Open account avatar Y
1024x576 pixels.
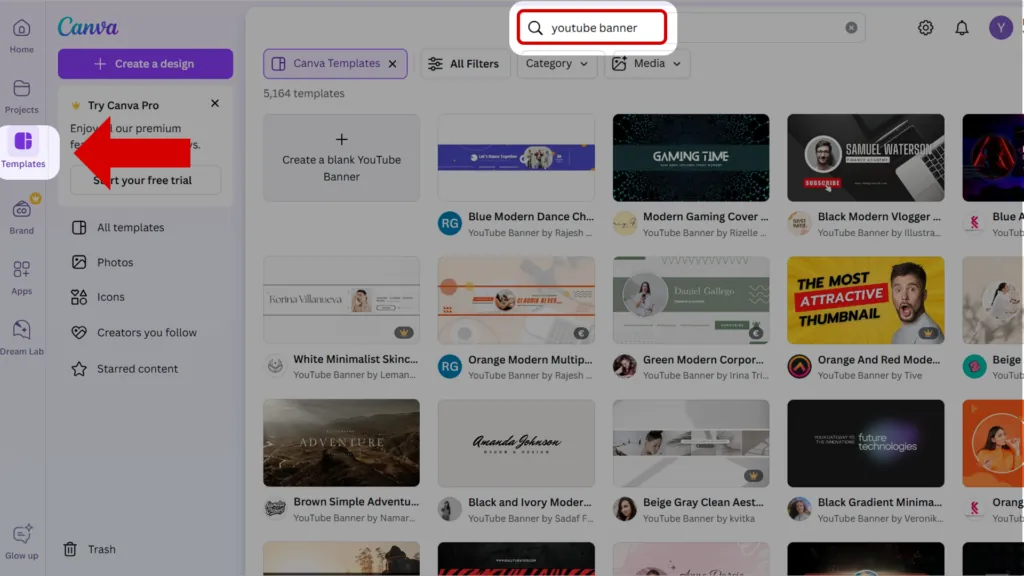pyautogui.click(x=1000, y=27)
